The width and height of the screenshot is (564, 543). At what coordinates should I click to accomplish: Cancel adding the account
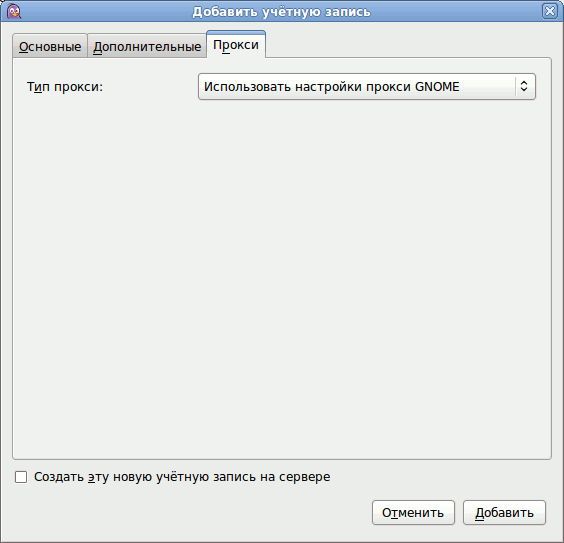[413, 512]
